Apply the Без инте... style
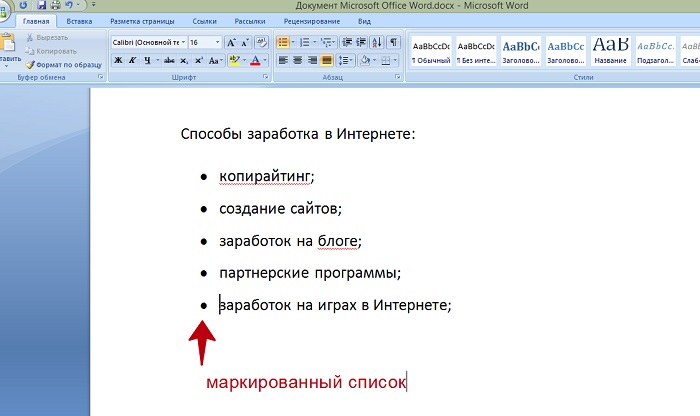The height and width of the screenshot is (416, 700). coord(476,51)
